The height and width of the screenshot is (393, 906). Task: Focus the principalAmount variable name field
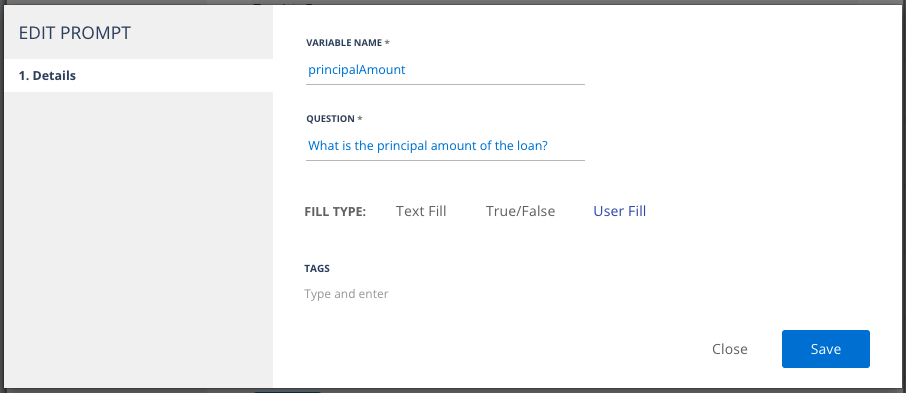tap(445, 70)
